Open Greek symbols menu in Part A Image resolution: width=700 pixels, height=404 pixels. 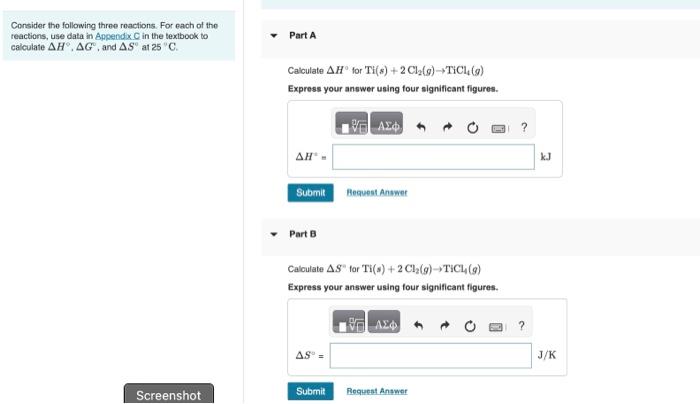point(387,124)
